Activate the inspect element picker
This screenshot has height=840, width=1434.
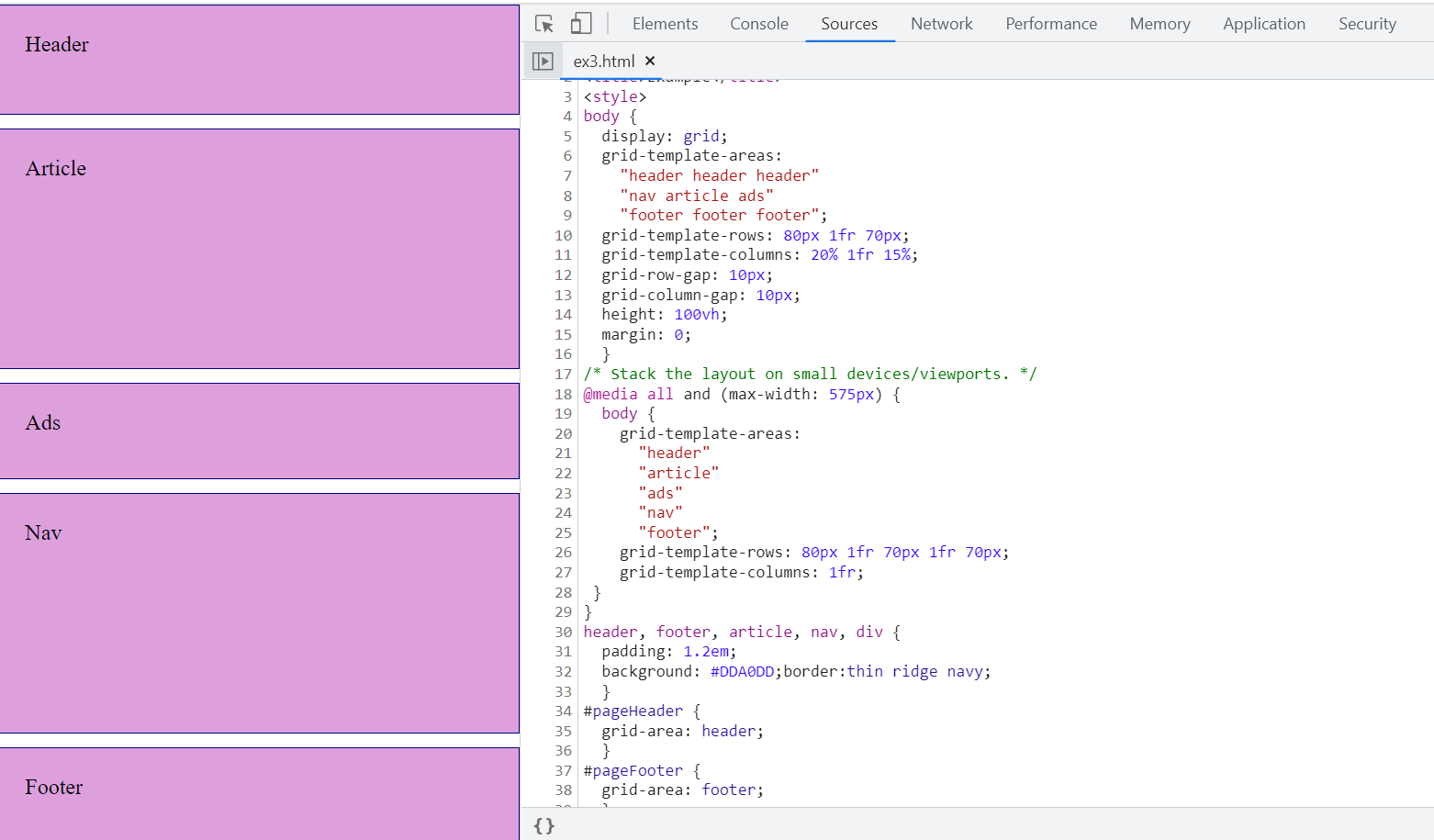pyautogui.click(x=544, y=24)
